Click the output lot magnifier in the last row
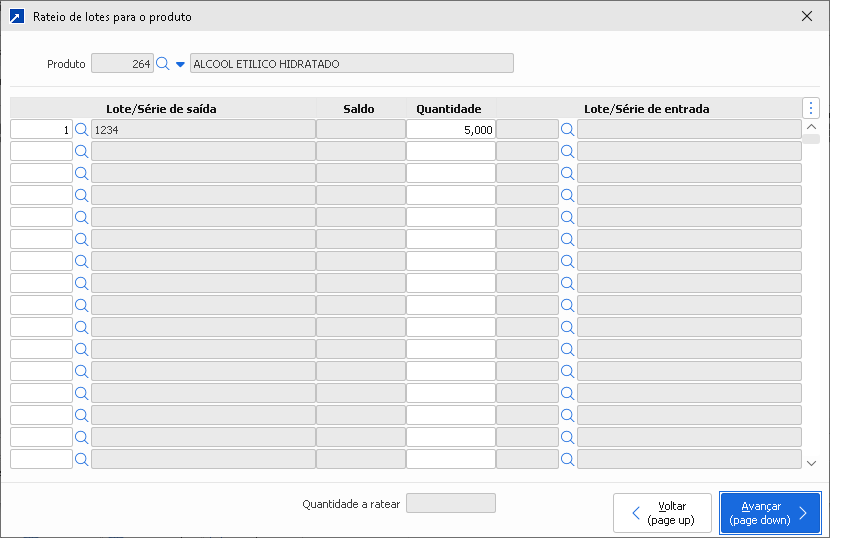This screenshot has width=844, height=545. (x=82, y=460)
